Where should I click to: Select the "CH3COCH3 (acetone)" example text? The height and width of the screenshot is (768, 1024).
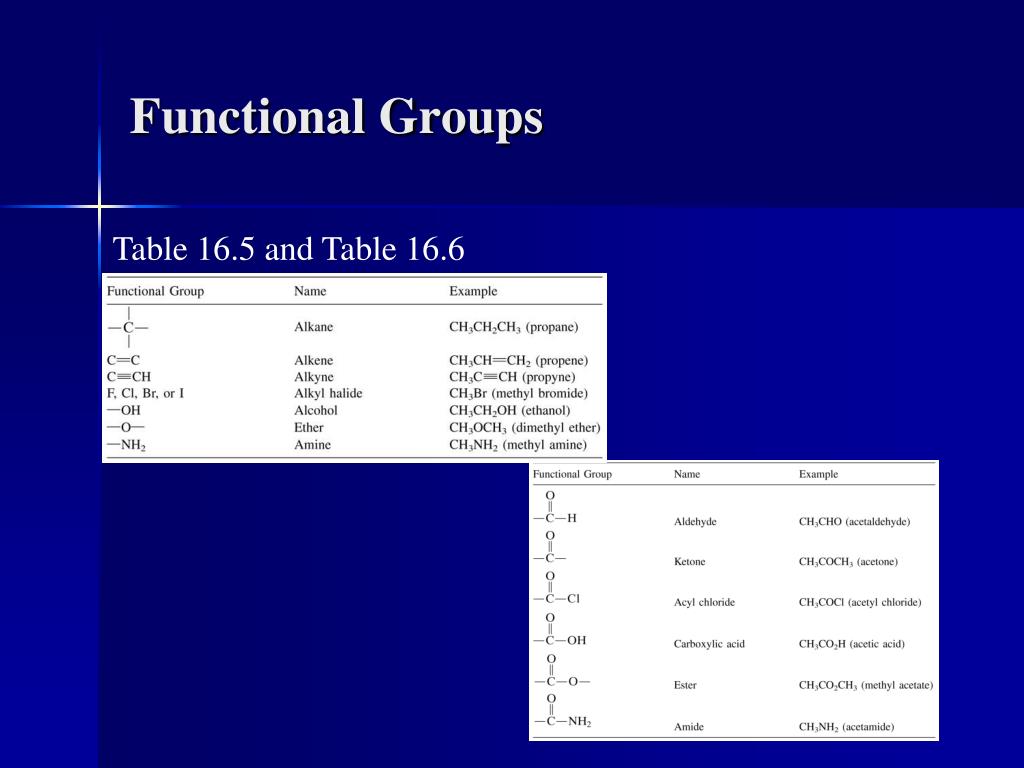pos(848,562)
